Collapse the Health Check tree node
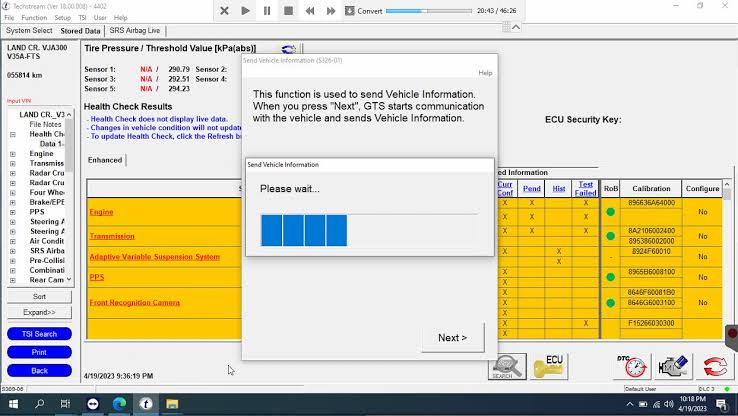738x416 pixels. pyautogui.click(x=13, y=134)
